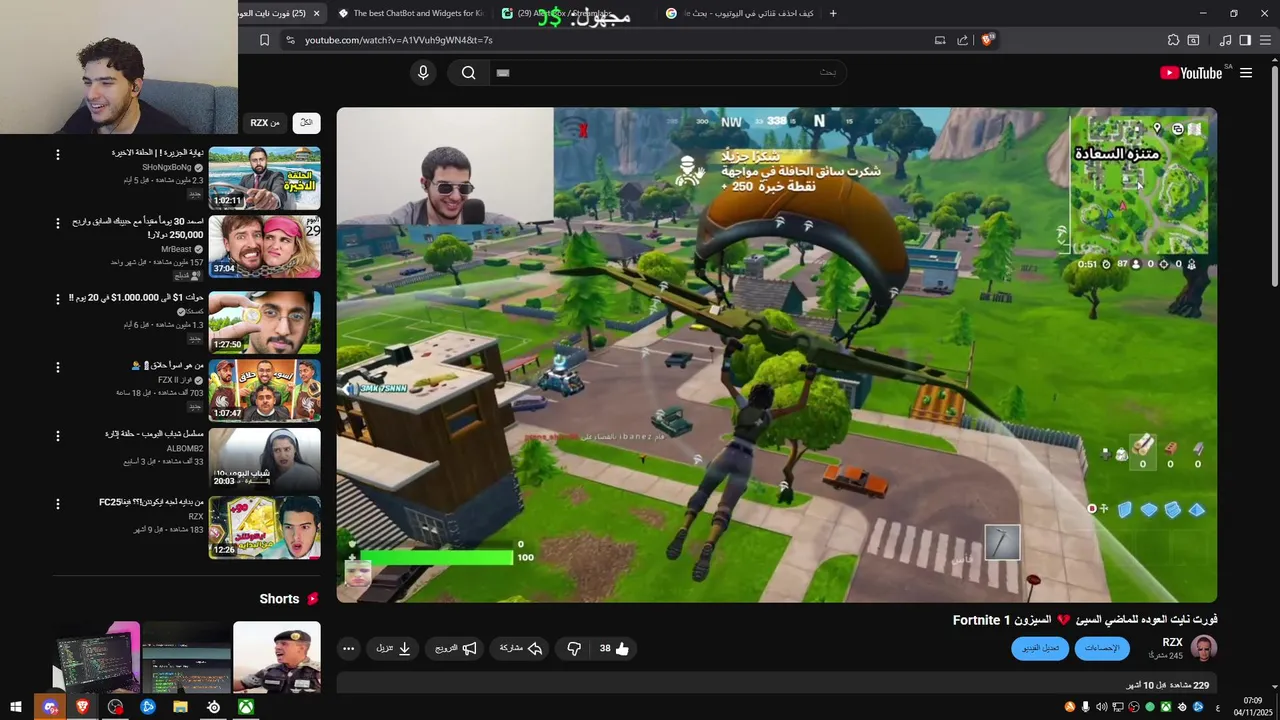Open the Xbox app taskbar icon
The width and height of the screenshot is (1280, 720).
pos(245,707)
